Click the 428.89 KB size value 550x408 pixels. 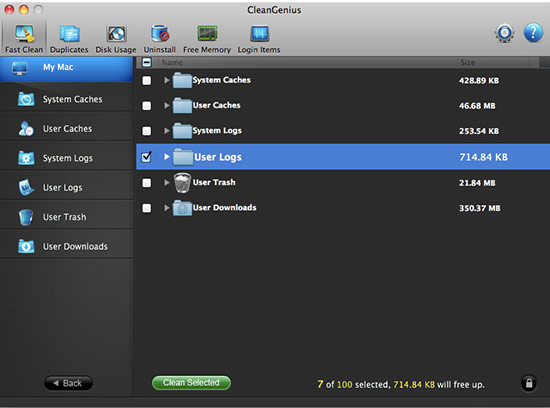coord(479,81)
